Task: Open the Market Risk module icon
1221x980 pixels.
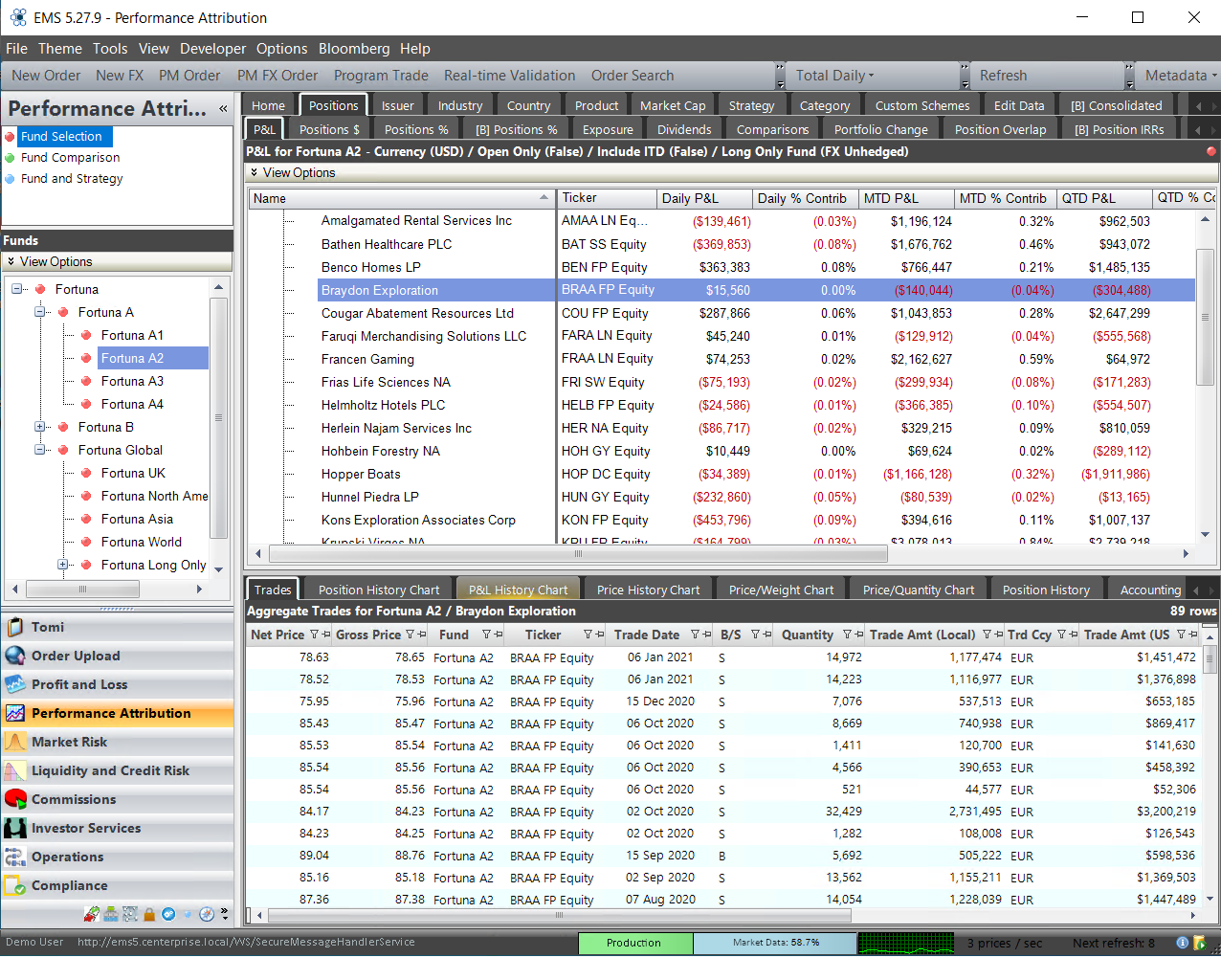Action: coord(15,742)
